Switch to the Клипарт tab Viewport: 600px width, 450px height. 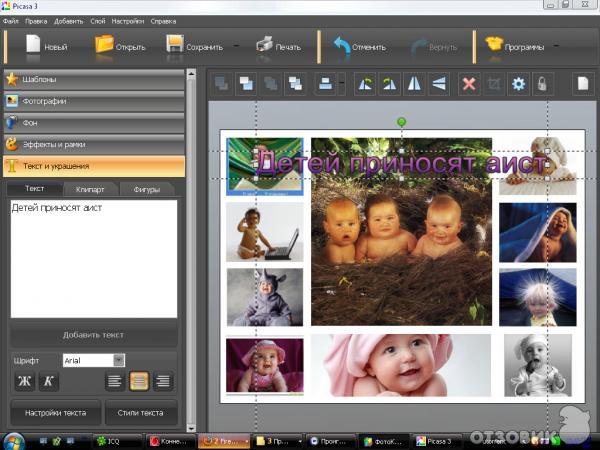pos(91,188)
